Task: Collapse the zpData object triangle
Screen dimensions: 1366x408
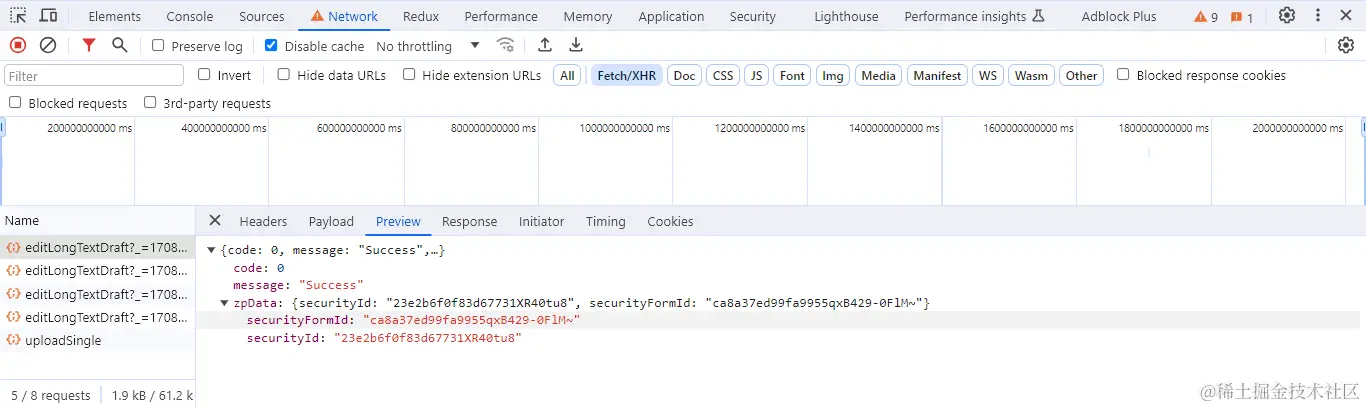Action: (x=225, y=303)
